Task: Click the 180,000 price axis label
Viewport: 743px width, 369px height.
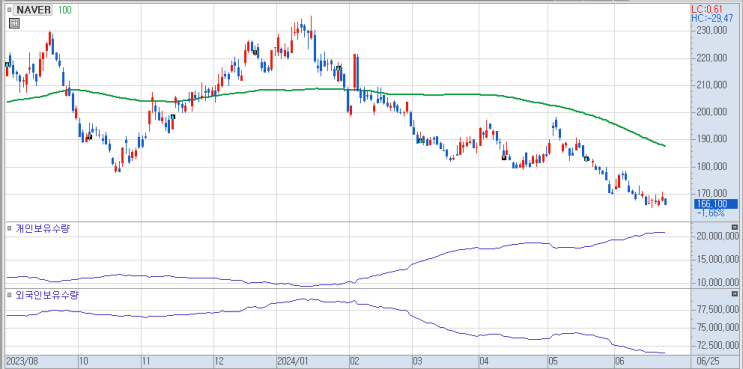Action: coord(711,166)
